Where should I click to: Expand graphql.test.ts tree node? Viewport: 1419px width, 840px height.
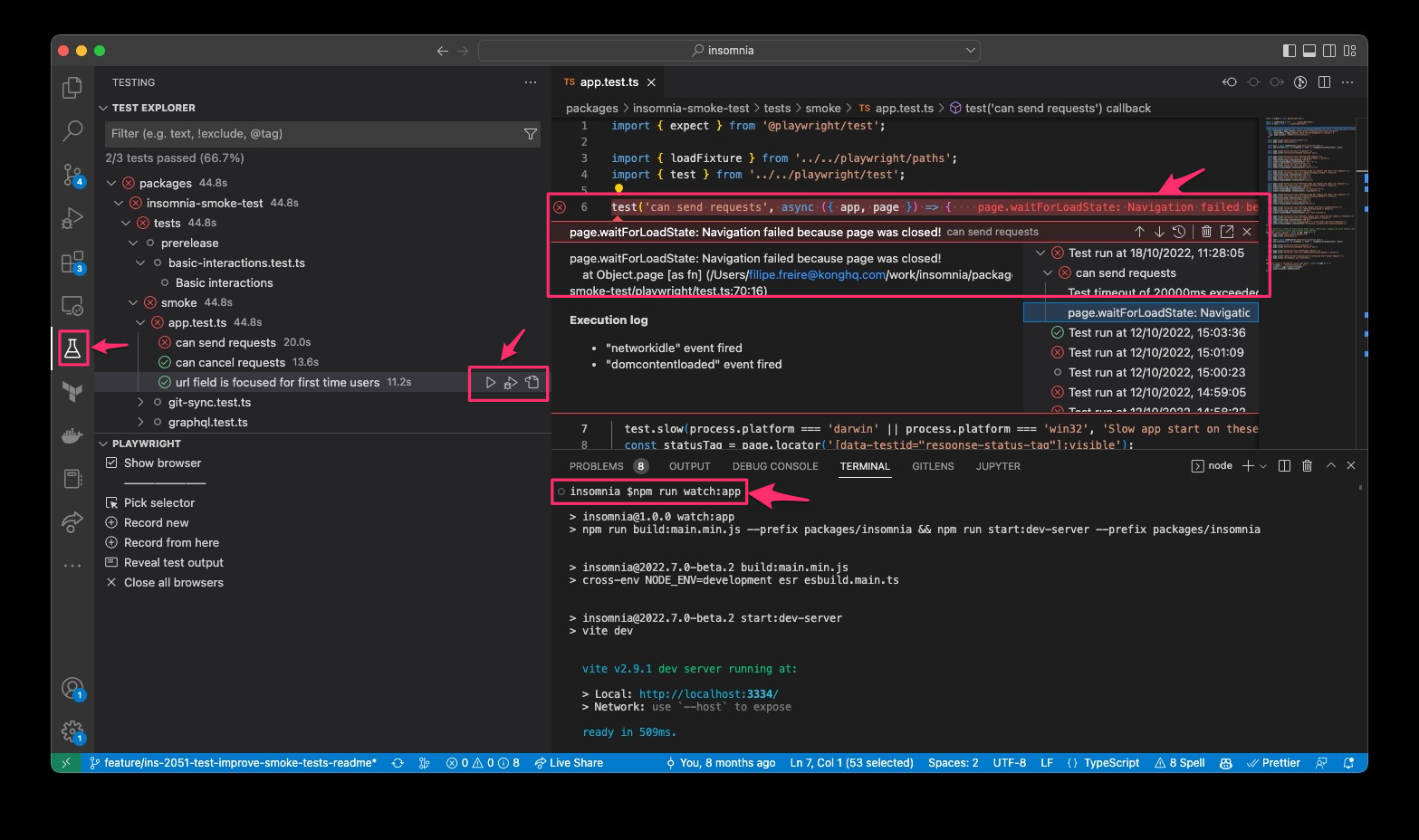click(x=140, y=422)
